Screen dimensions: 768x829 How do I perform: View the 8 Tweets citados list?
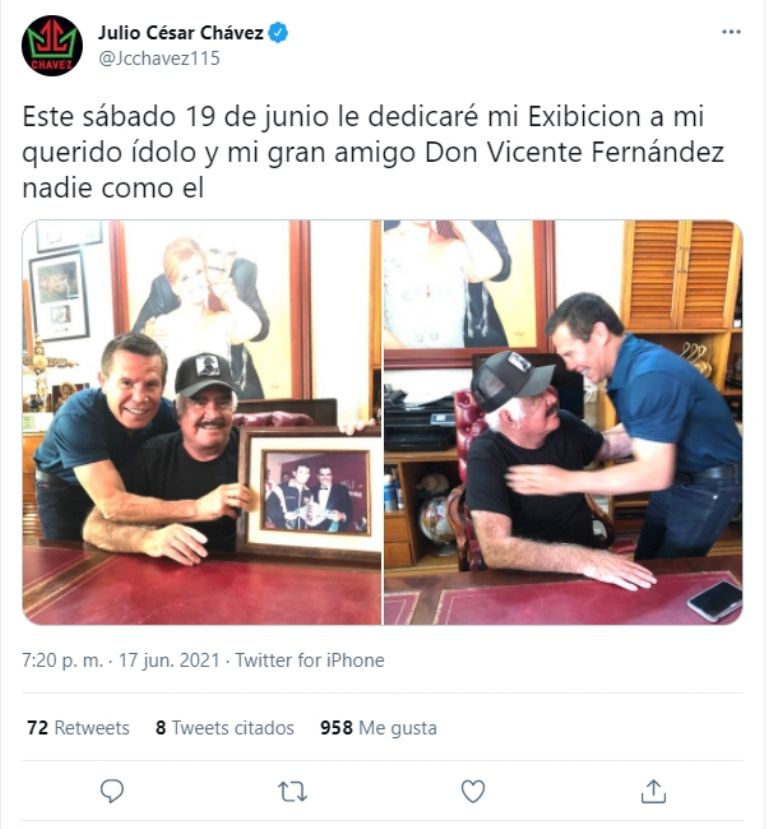tap(225, 728)
